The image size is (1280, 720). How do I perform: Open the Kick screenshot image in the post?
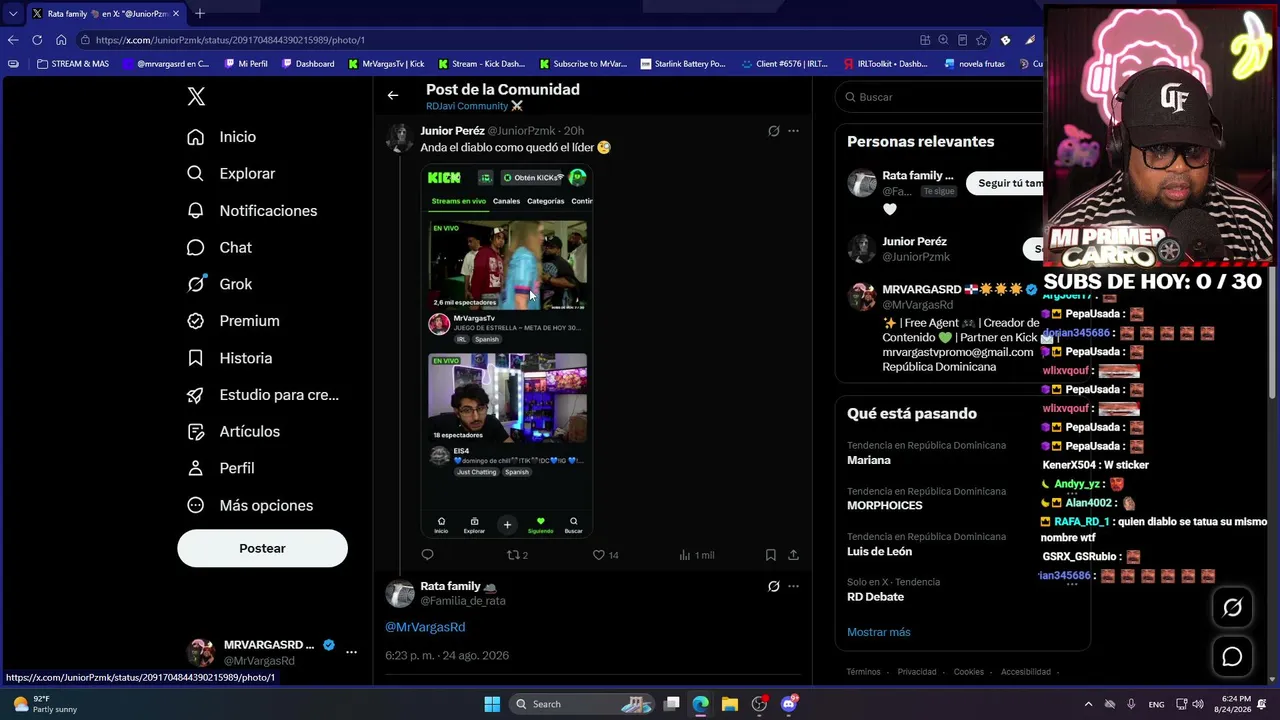[x=507, y=352]
